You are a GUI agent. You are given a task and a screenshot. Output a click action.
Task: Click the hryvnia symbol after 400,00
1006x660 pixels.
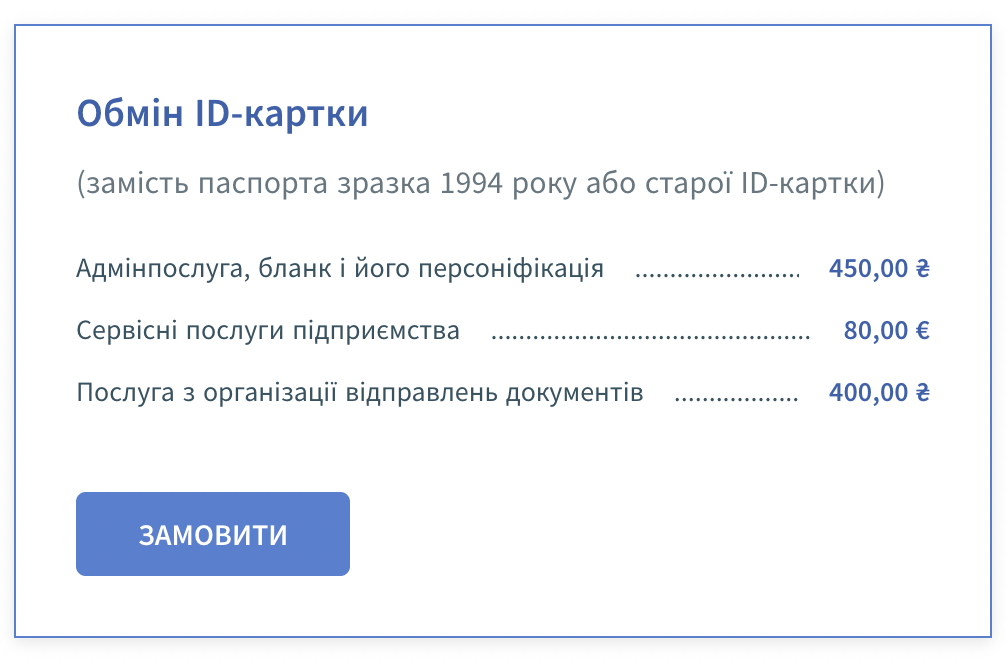[x=923, y=393]
